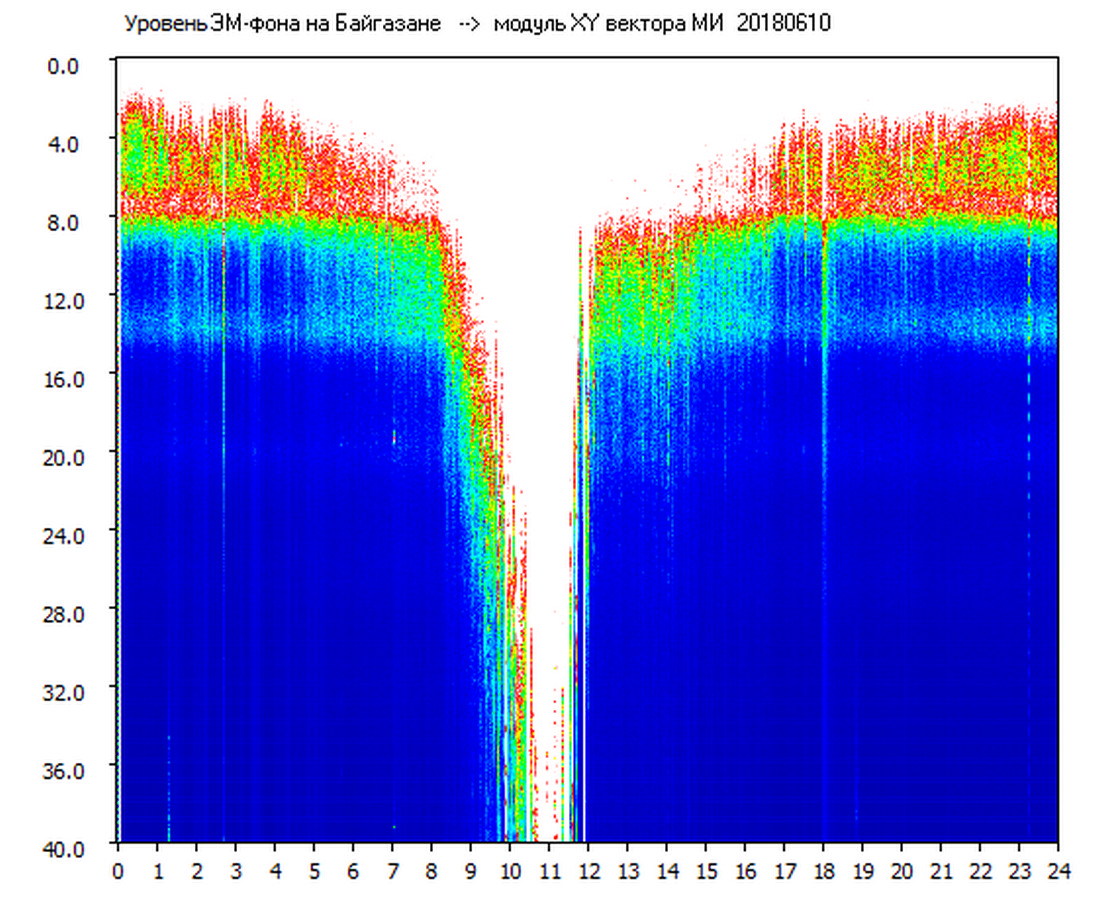Screen dimensions: 1096x900
Task: Select hour 24 on the horizontal axis
Action: (x=1058, y=871)
